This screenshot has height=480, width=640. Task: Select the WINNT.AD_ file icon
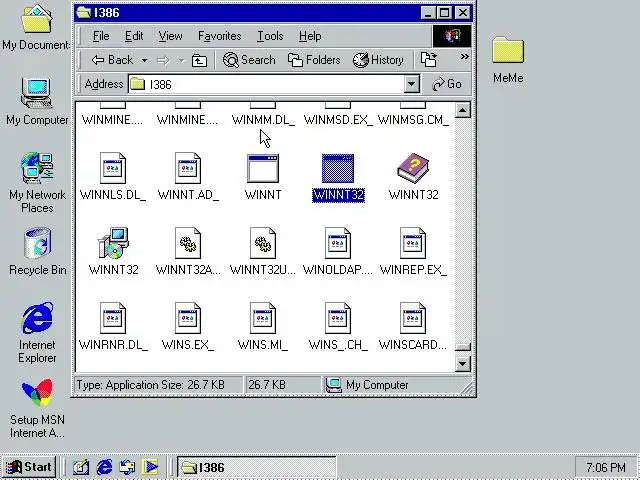click(188, 168)
